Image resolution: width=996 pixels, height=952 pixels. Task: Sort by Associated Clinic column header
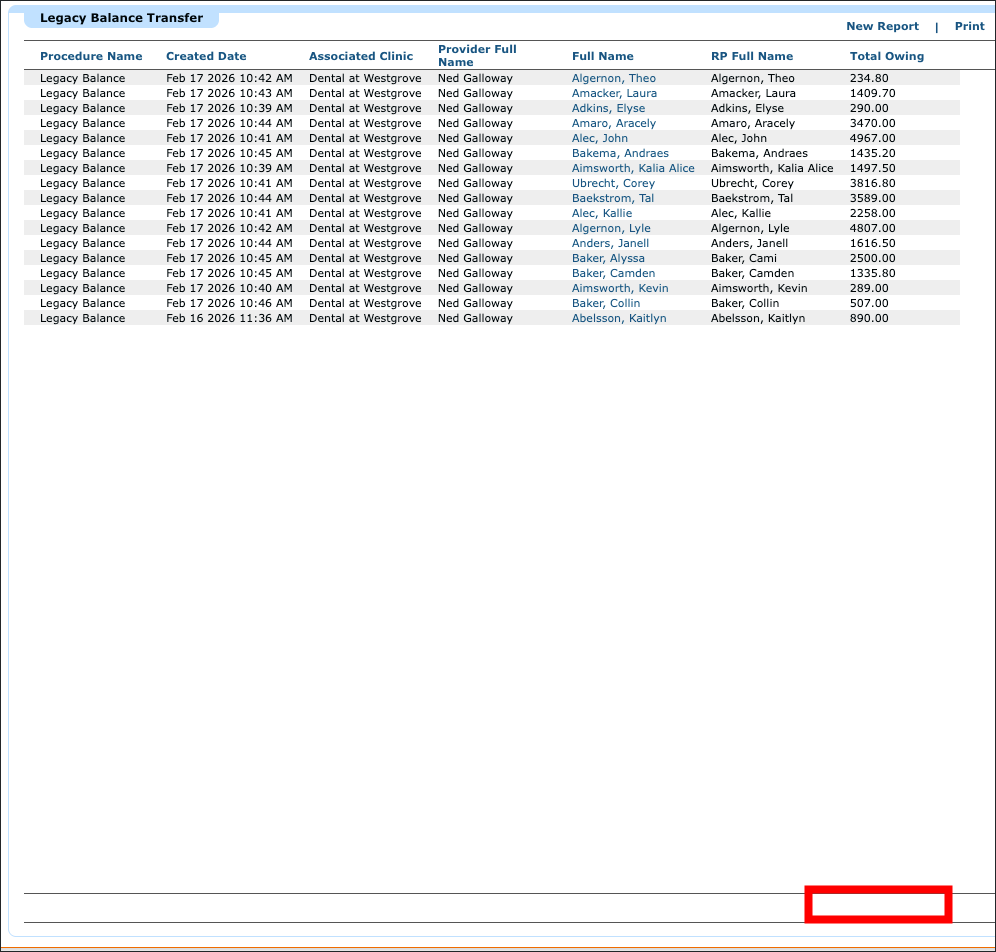361,56
